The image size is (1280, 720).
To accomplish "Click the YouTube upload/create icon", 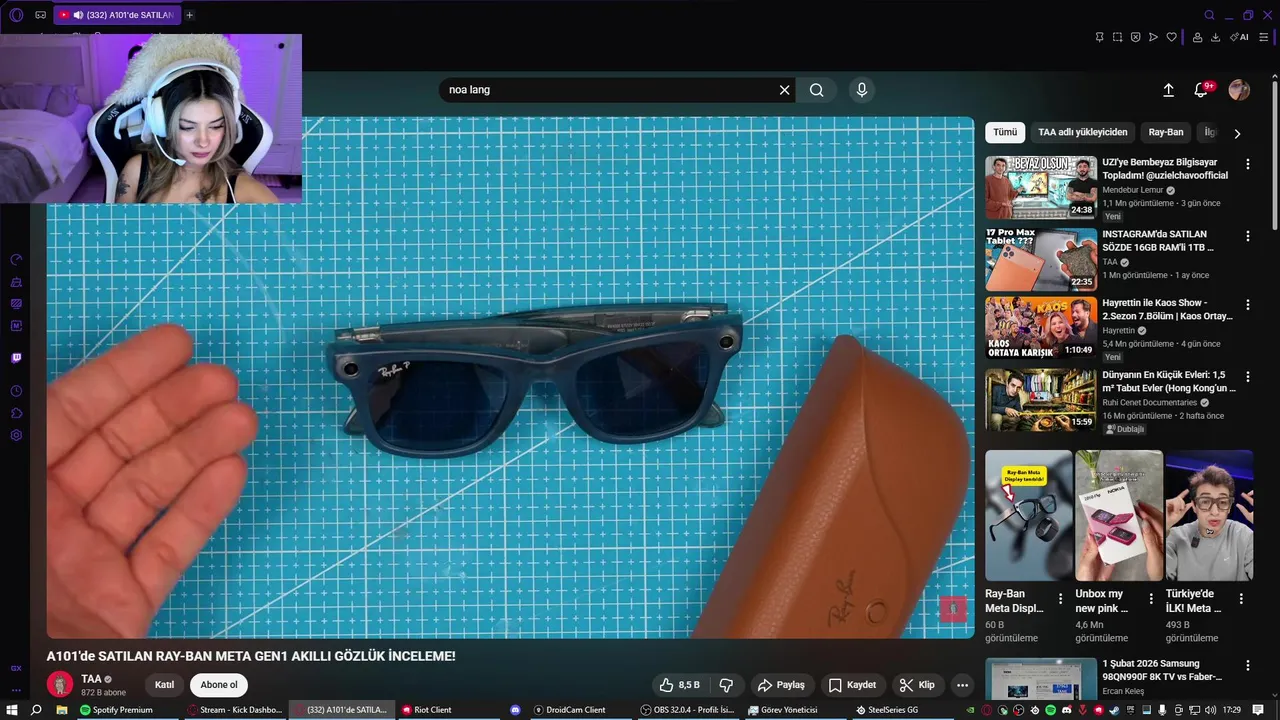I will (1168, 90).
